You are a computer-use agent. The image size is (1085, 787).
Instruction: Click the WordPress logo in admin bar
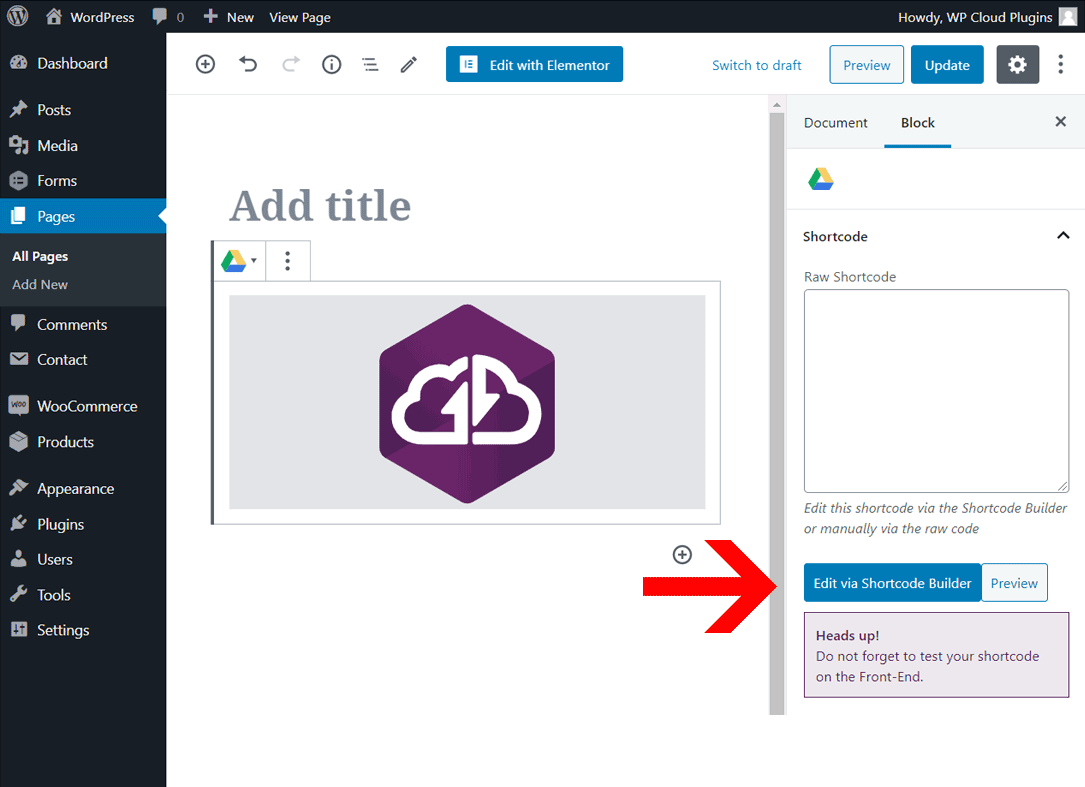[x=17, y=17]
